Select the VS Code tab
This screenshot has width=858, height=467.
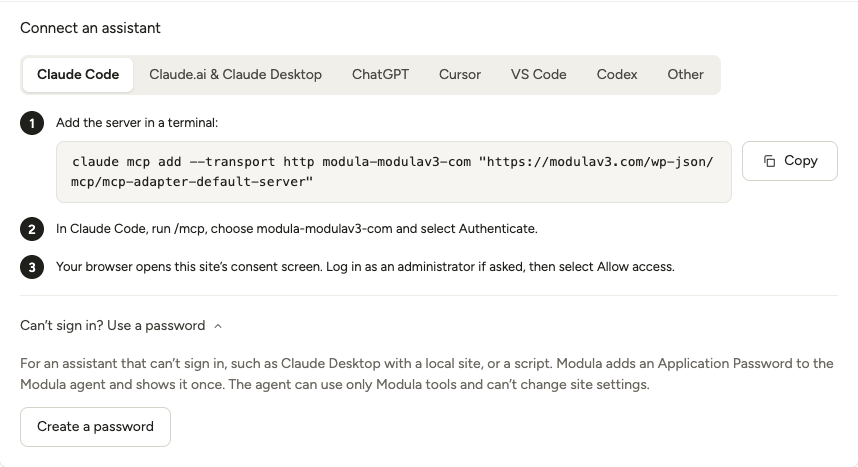(x=538, y=74)
